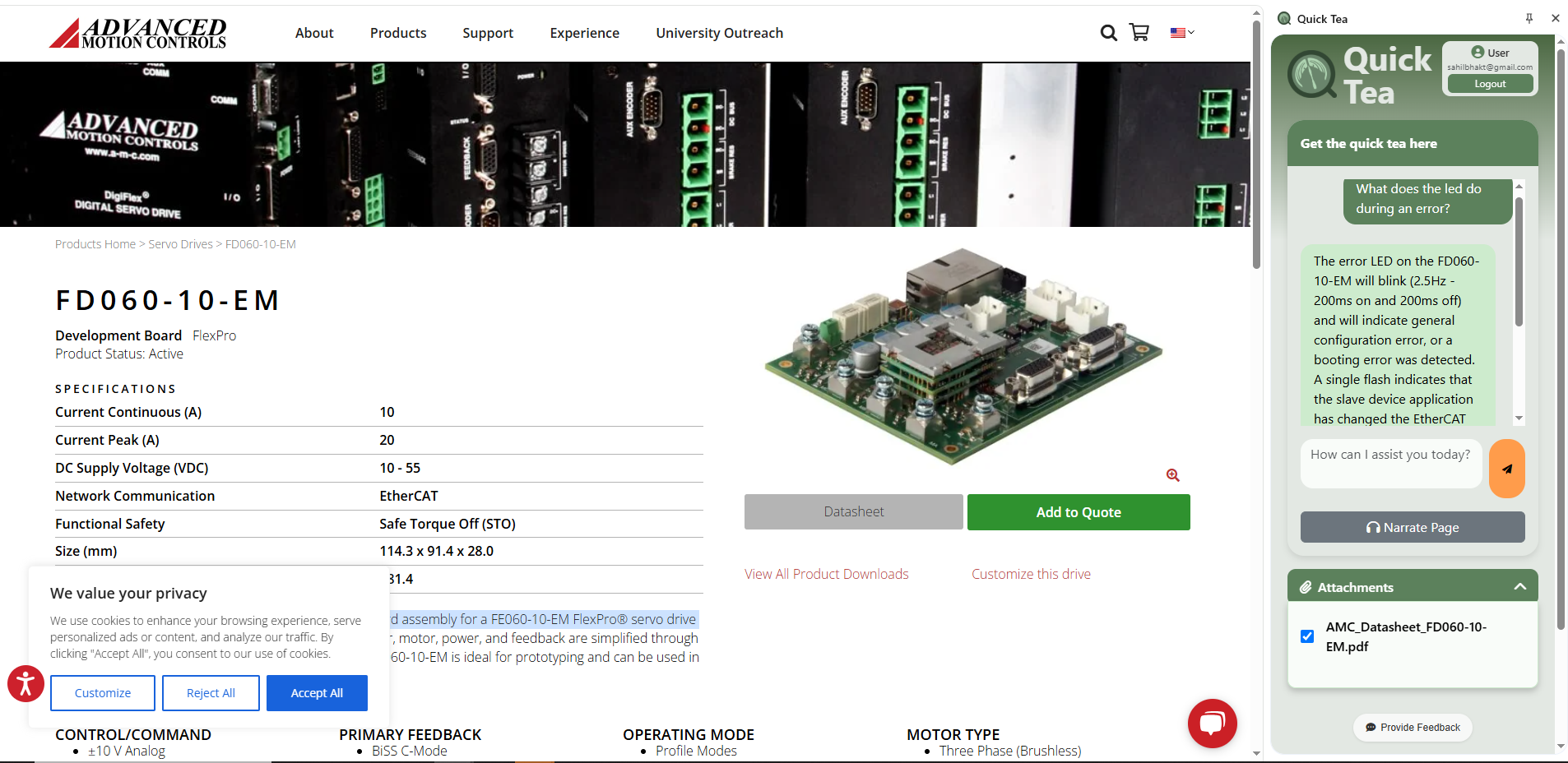Image resolution: width=1568 pixels, height=763 pixels.
Task: Send the message with orange arrow button
Action: (1507, 469)
